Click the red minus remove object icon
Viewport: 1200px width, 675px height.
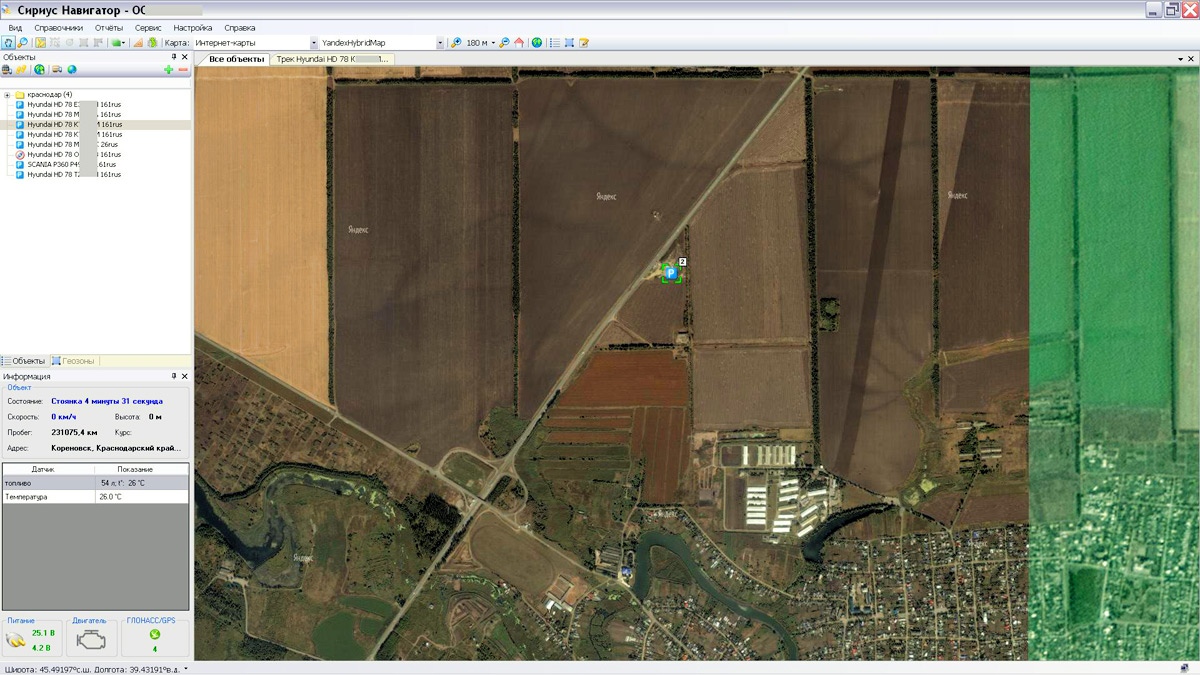(x=183, y=70)
